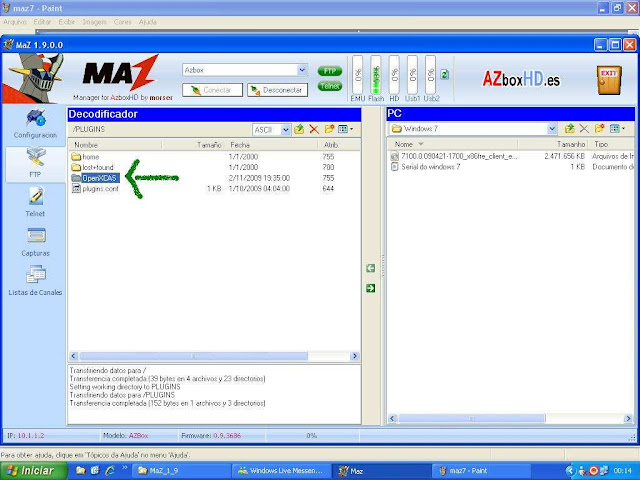Sort decoder files by Nombre column

[115, 145]
